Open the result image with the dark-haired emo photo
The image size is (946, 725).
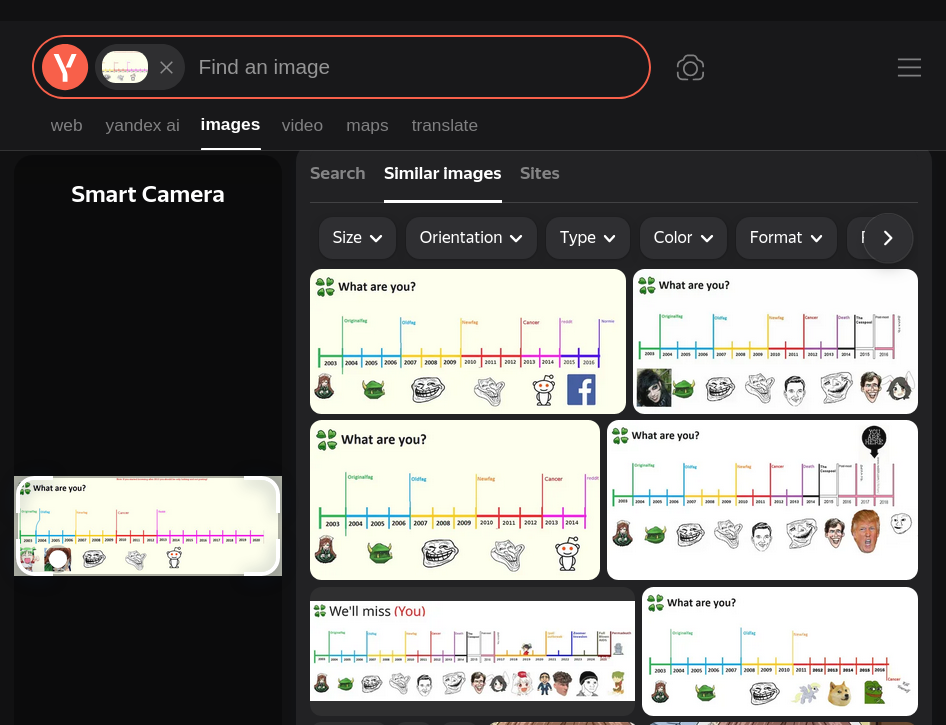coord(775,341)
